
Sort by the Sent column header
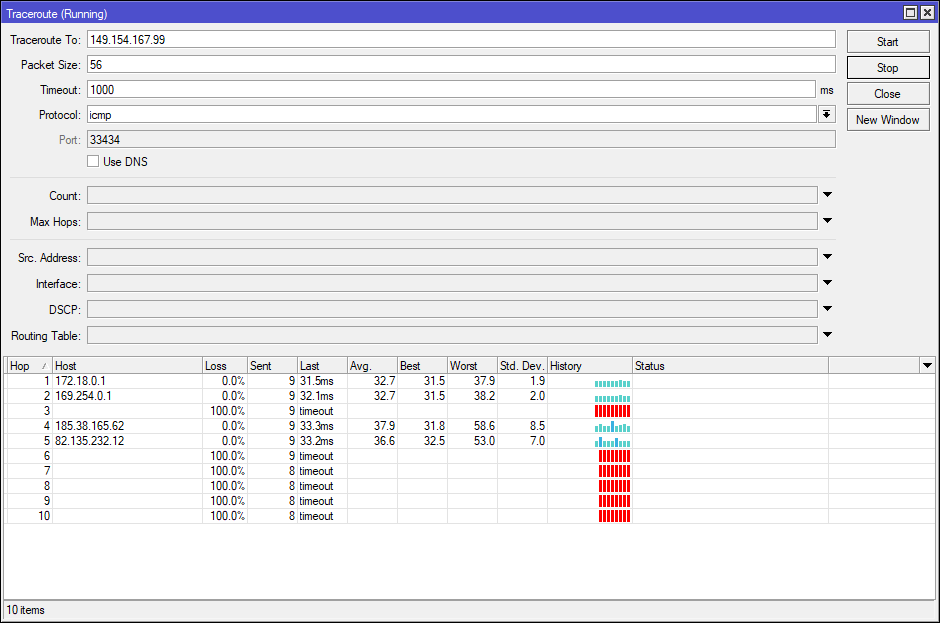coord(272,366)
